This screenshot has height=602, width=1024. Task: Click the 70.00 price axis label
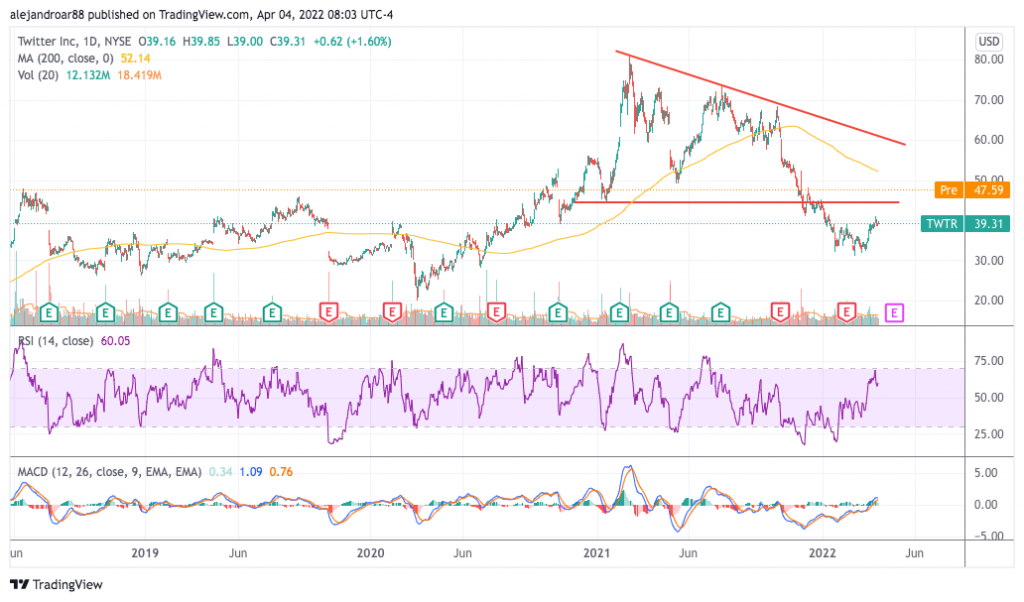tap(988, 100)
